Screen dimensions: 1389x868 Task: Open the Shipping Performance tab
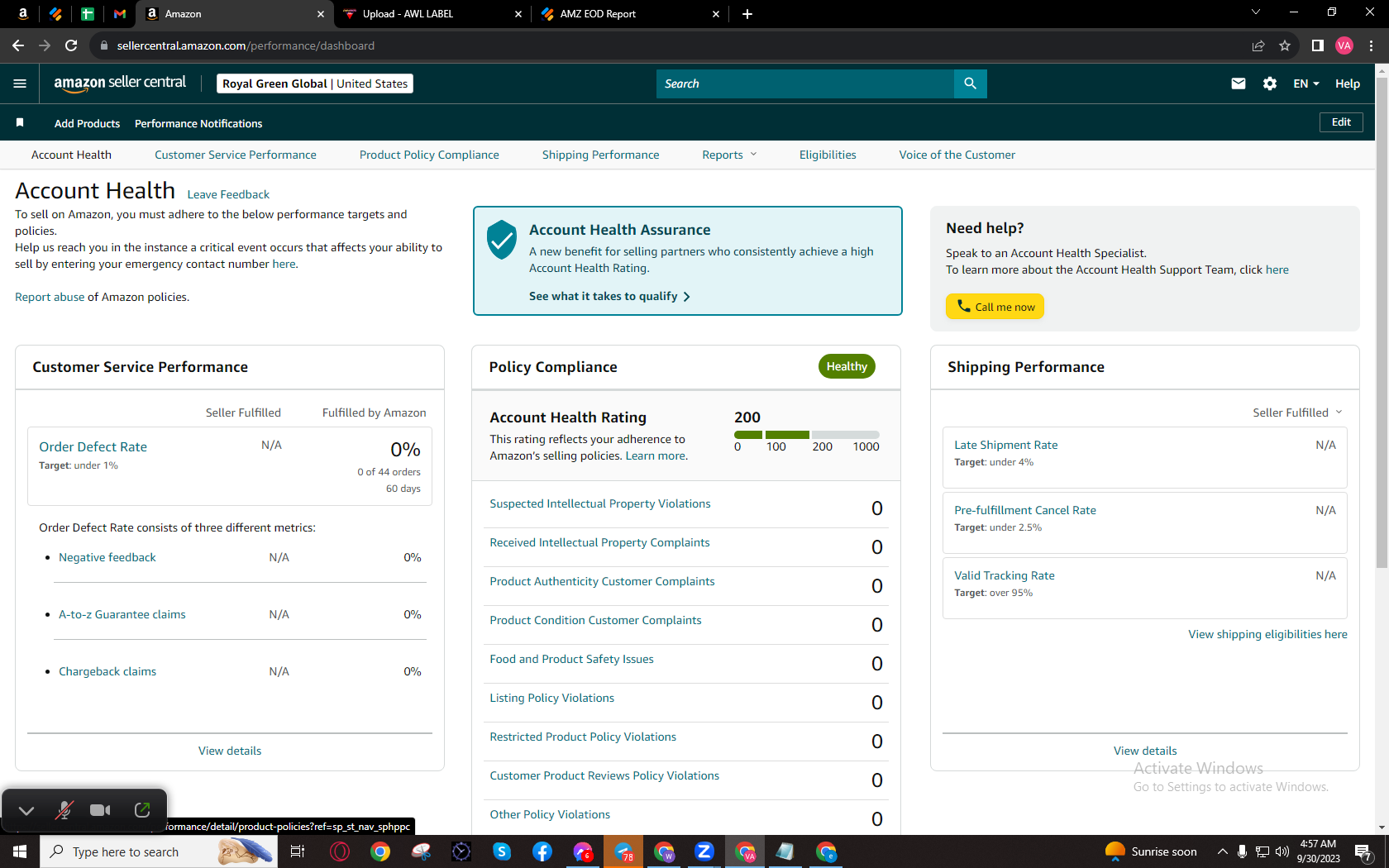[601, 155]
